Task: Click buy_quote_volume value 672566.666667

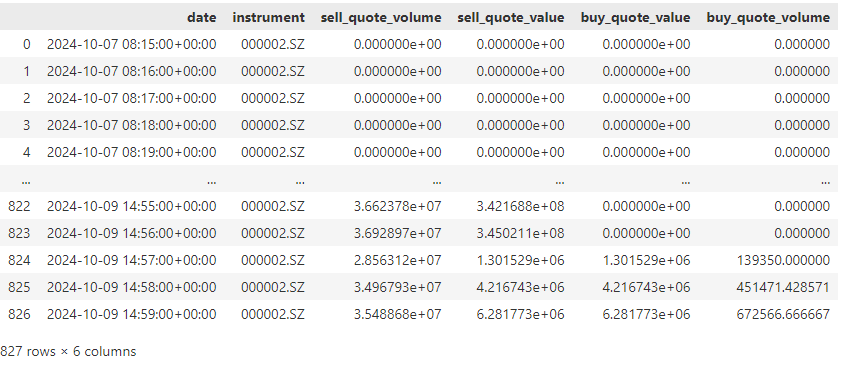Action: tap(784, 314)
